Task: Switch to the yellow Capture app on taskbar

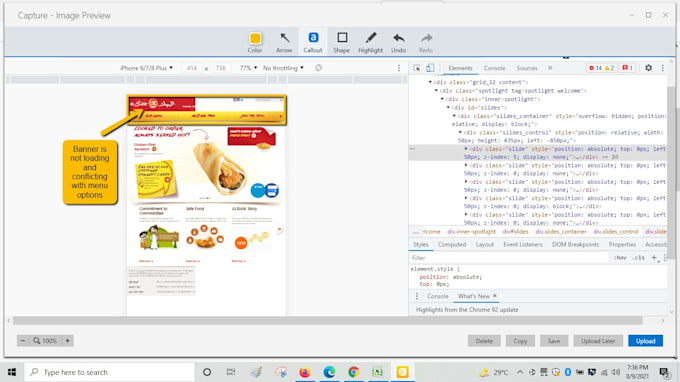Action: (x=402, y=372)
